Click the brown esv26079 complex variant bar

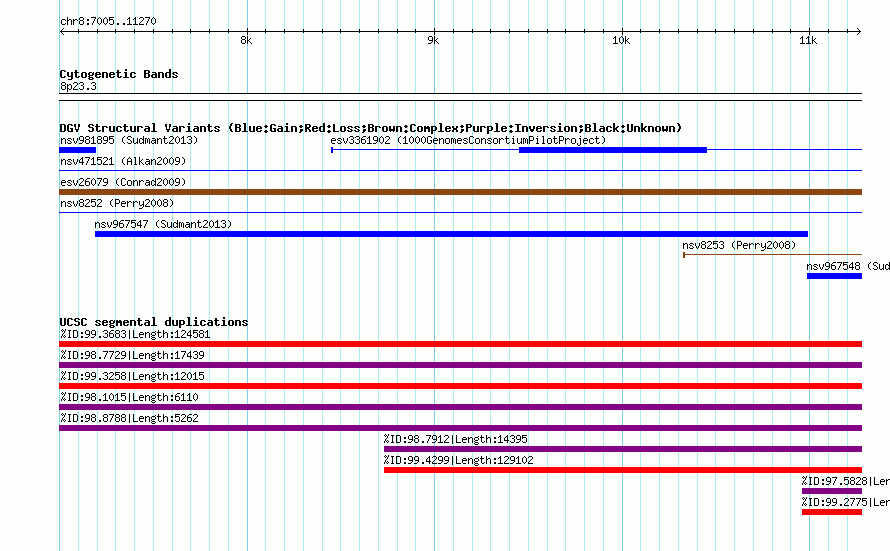coord(460,192)
